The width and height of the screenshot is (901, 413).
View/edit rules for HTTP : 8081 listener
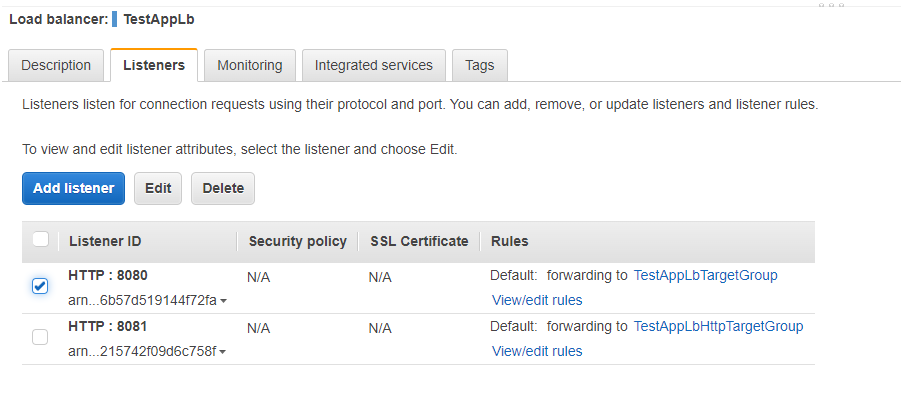click(x=537, y=351)
